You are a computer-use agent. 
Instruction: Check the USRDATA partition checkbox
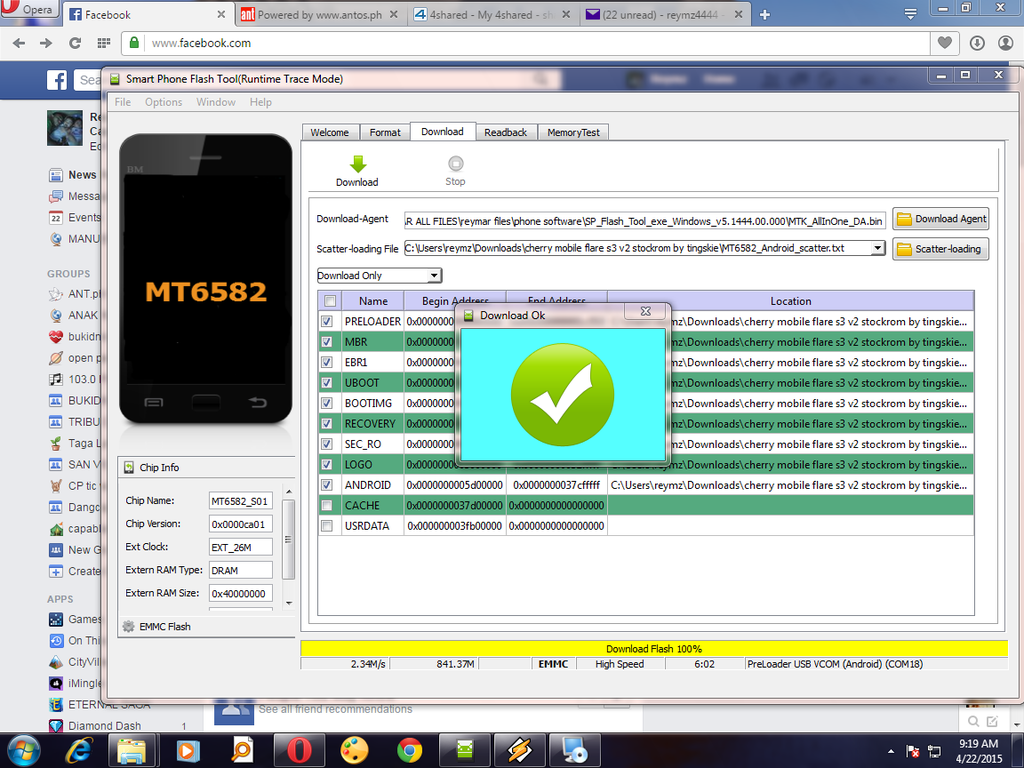327,526
